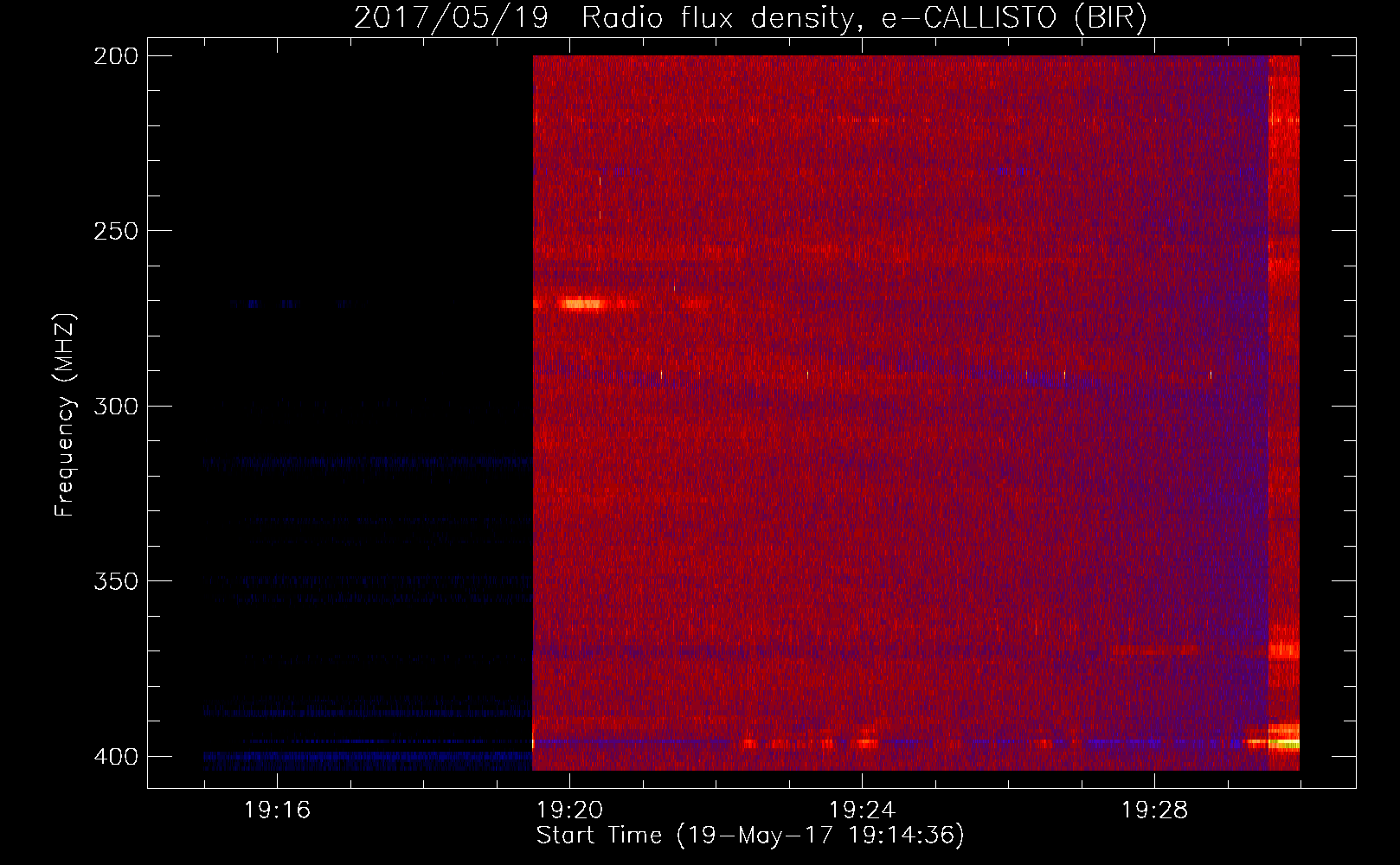Click the '200' frequency tick label
This screenshot has width=1400, height=865.
click(x=116, y=56)
